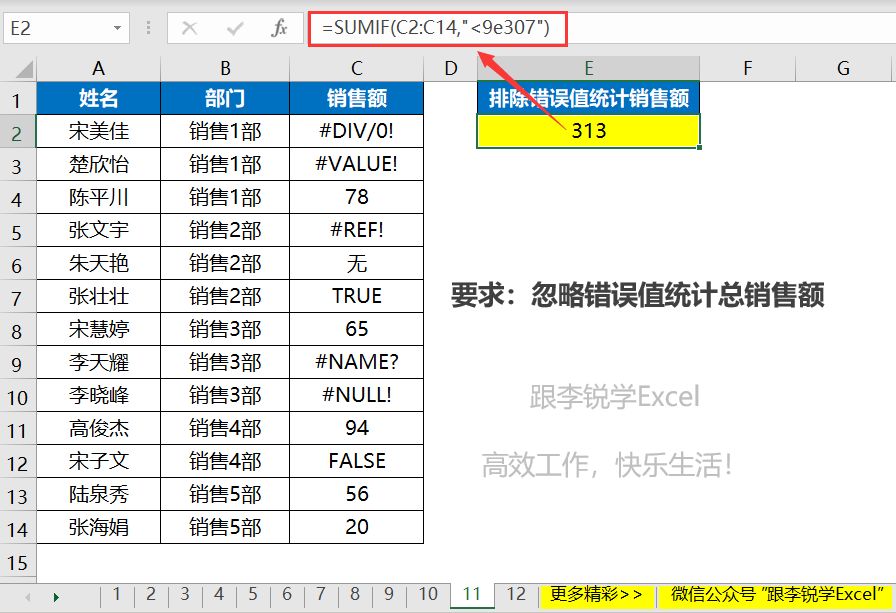Switch to sheet tab 10
Viewport: 896px width, 613px height.
click(x=428, y=595)
